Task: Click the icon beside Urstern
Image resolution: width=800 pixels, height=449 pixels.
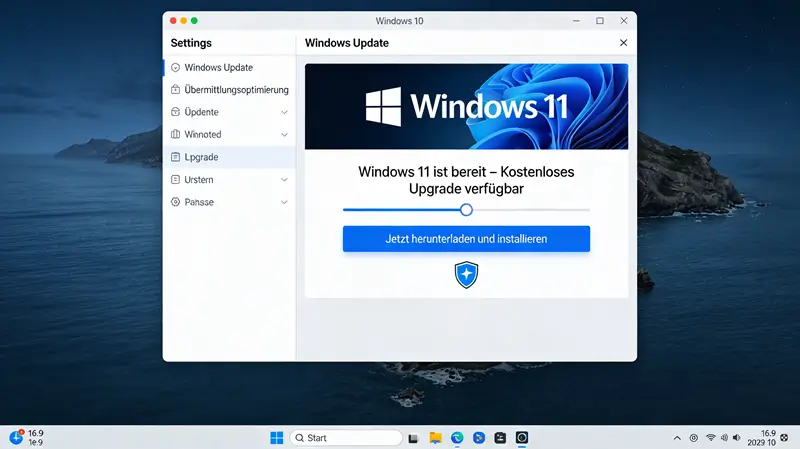Action: pos(176,180)
